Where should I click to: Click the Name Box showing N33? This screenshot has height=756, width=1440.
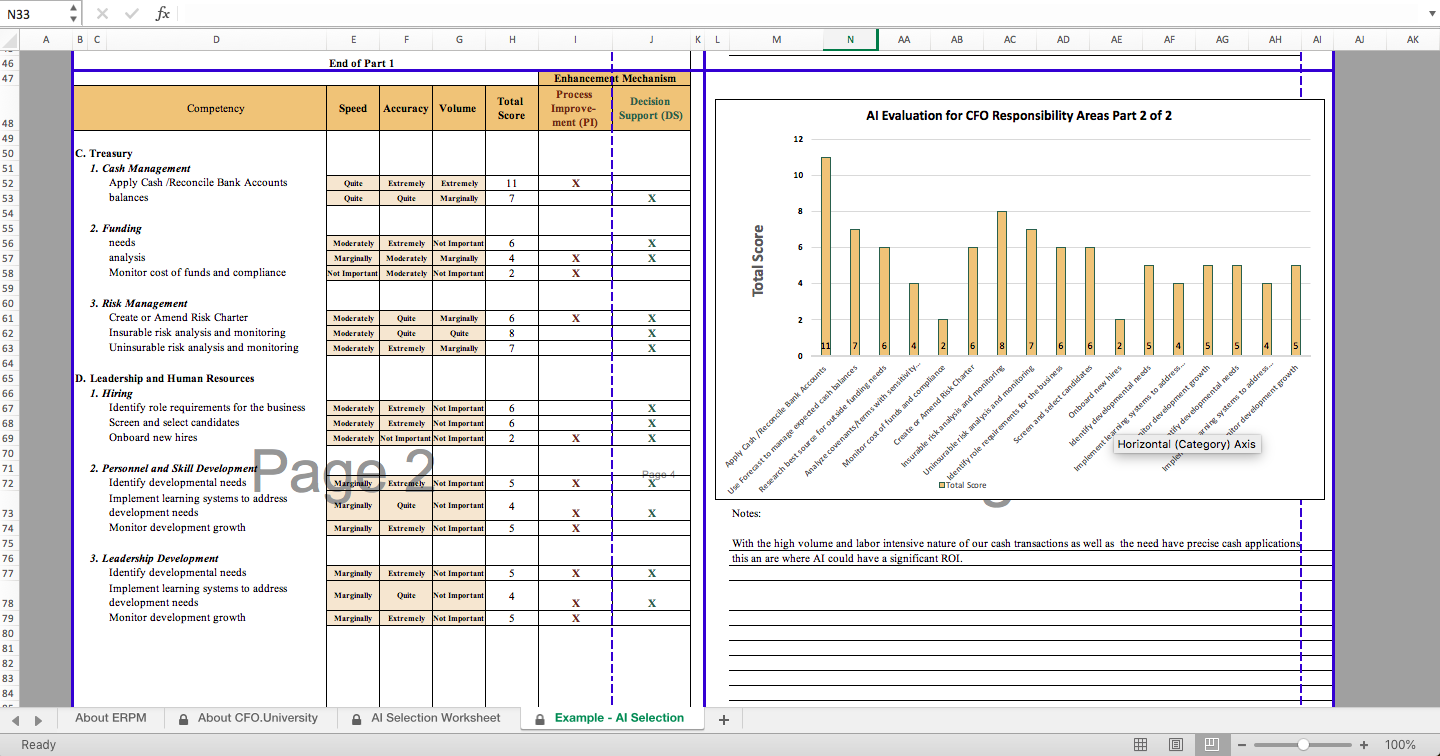coord(34,14)
